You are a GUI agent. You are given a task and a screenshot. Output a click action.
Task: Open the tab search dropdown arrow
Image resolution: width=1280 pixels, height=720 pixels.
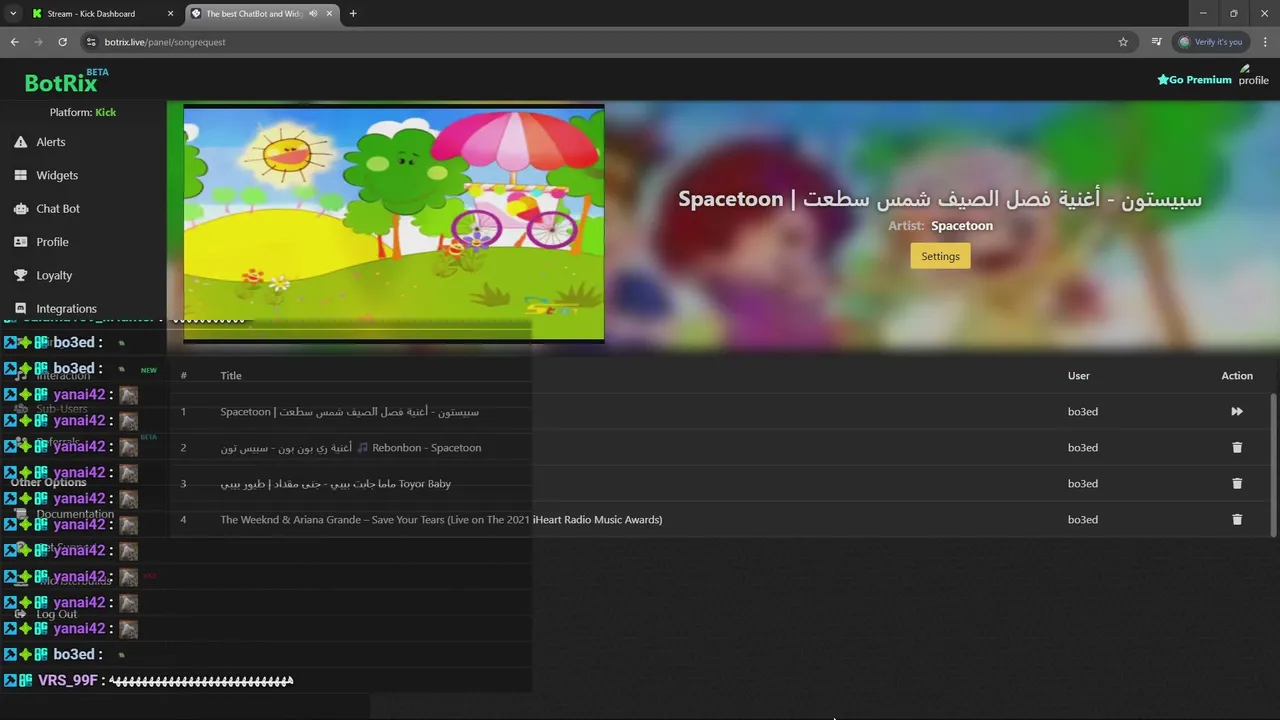pyautogui.click(x=13, y=14)
